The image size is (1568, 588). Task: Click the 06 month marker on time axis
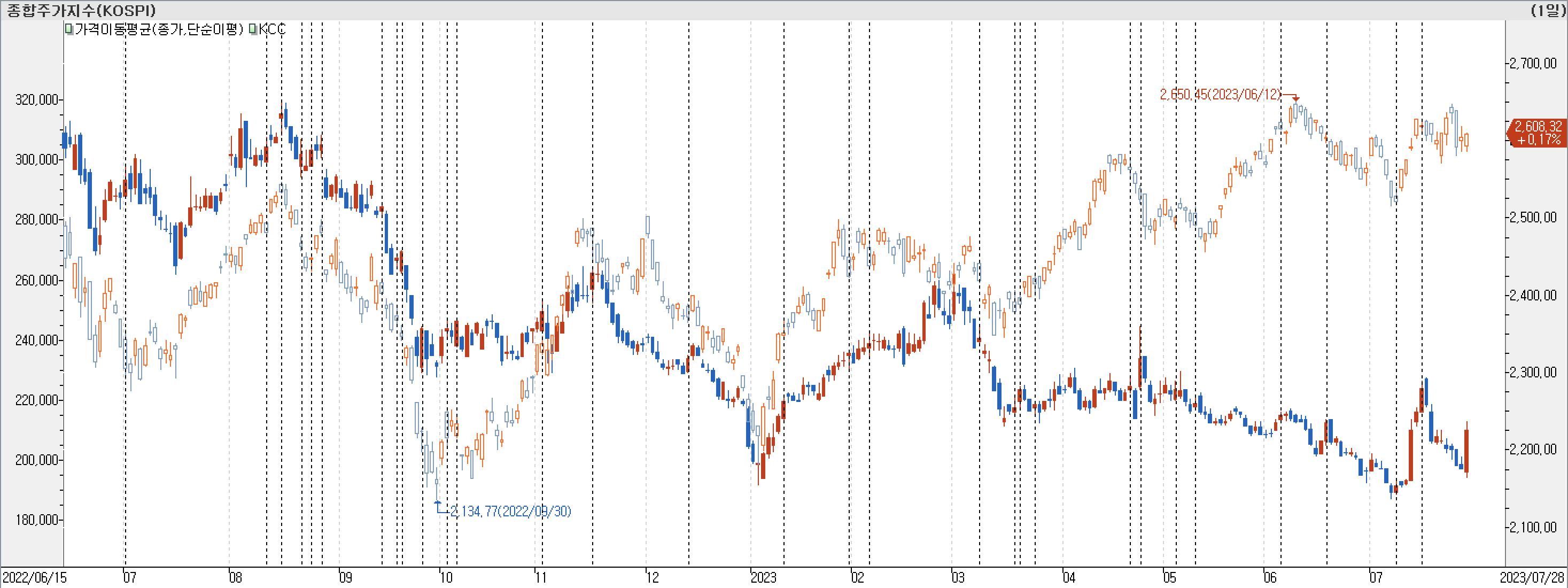(x=1270, y=577)
